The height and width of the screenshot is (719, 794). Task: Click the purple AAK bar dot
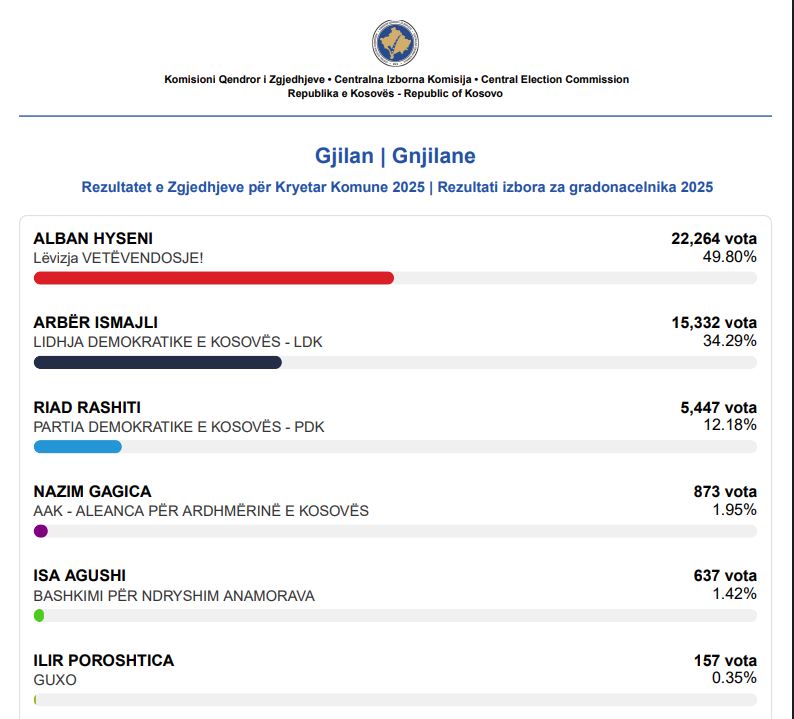pos(41,531)
